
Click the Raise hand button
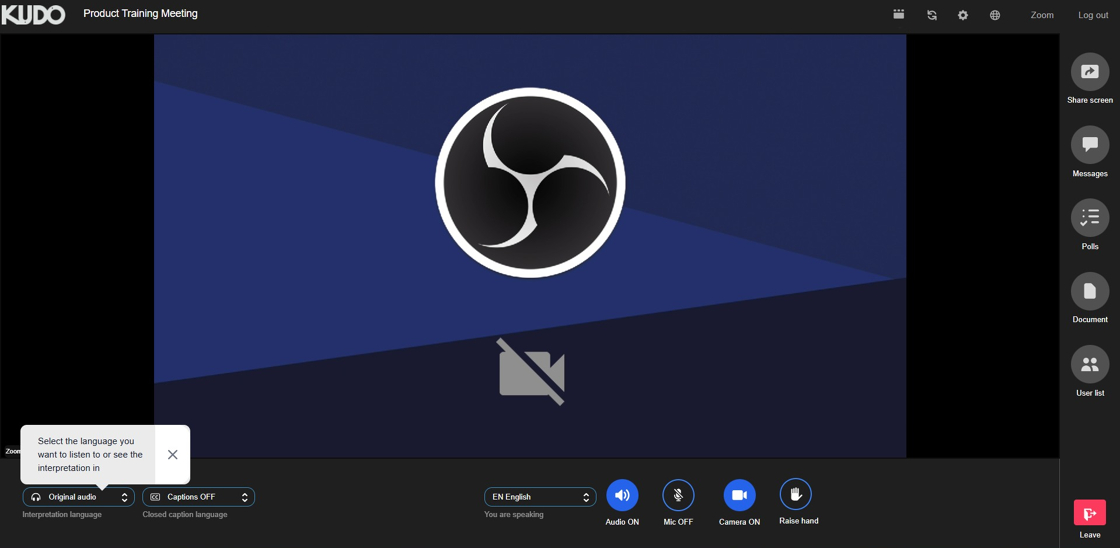(x=796, y=494)
